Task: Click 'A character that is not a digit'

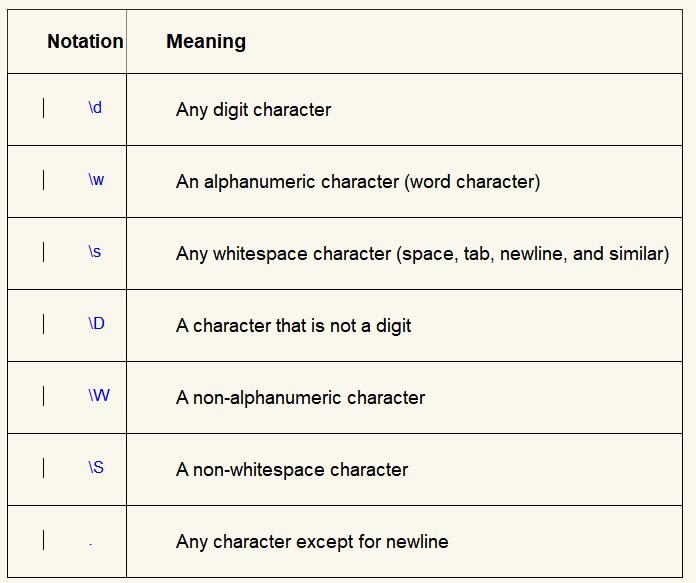Action: 293,325
